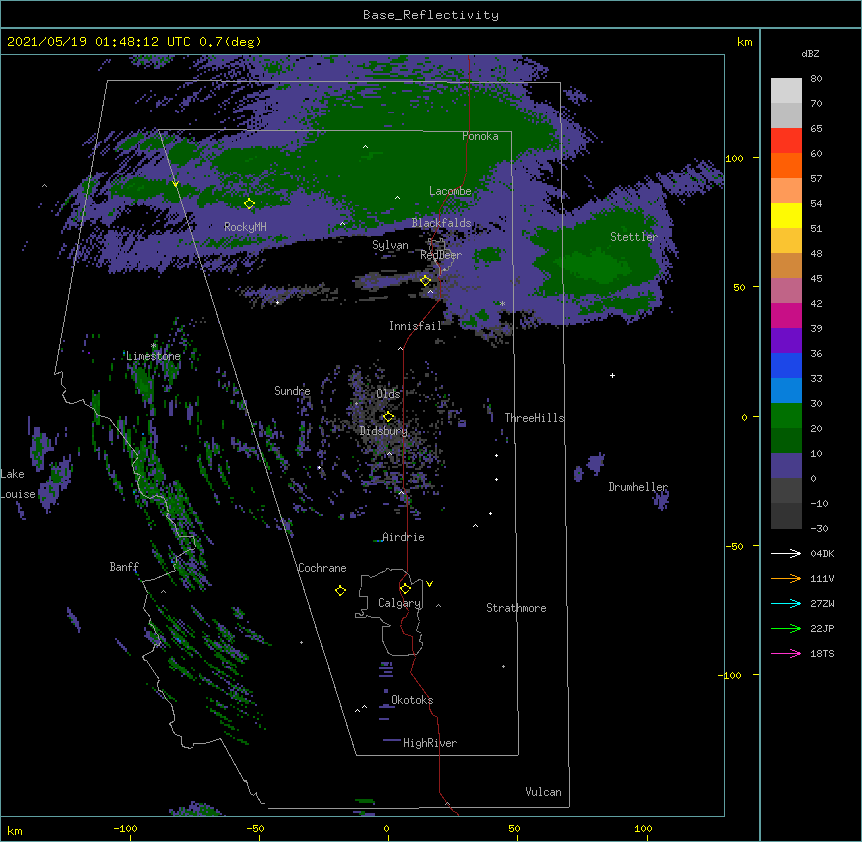Click the Base_Reflectivity title
This screenshot has height=842, width=862.
tap(431, 15)
